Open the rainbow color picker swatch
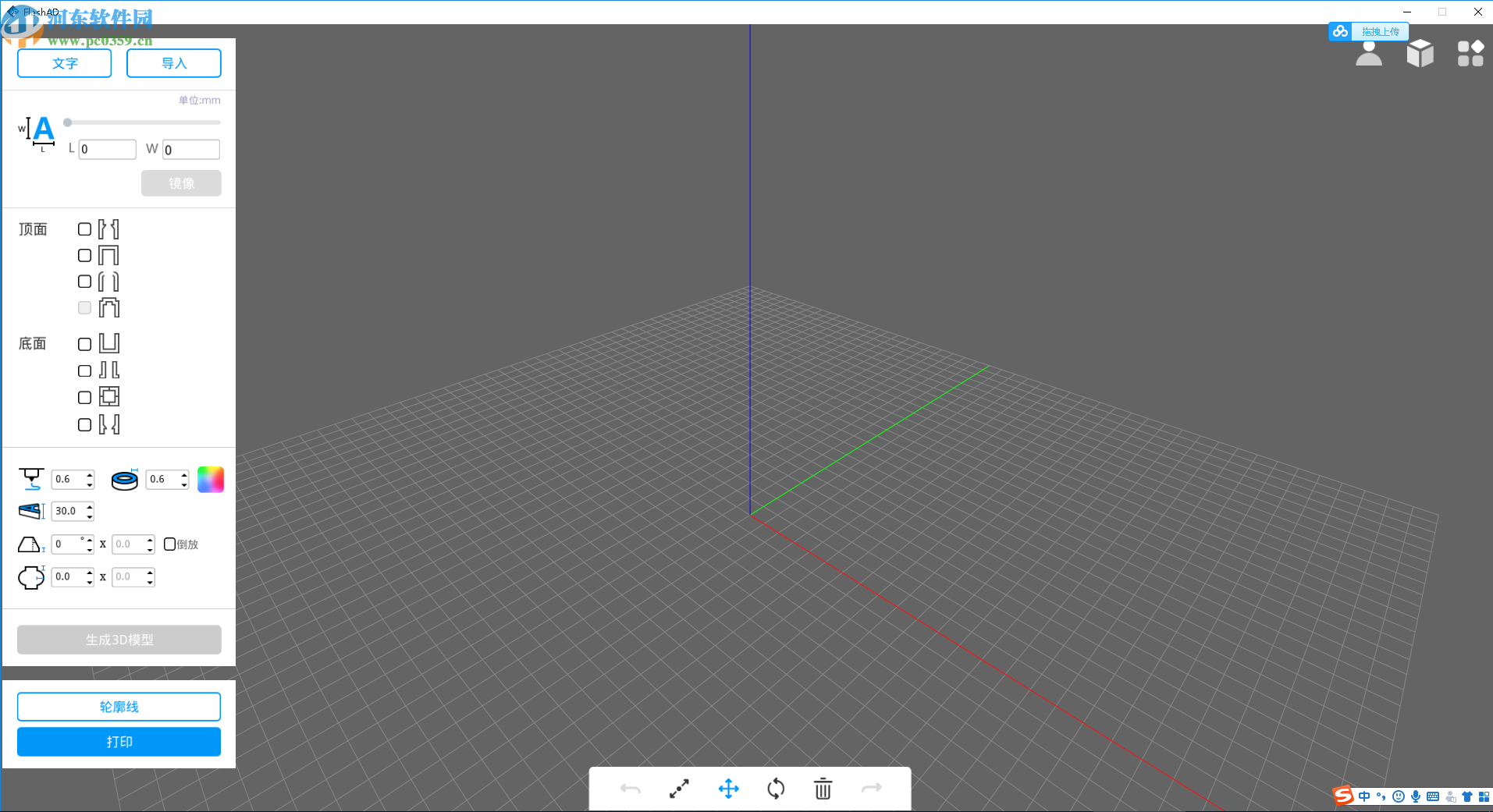The height and width of the screenshot is (812, 1493). click(x=210, y=479)
